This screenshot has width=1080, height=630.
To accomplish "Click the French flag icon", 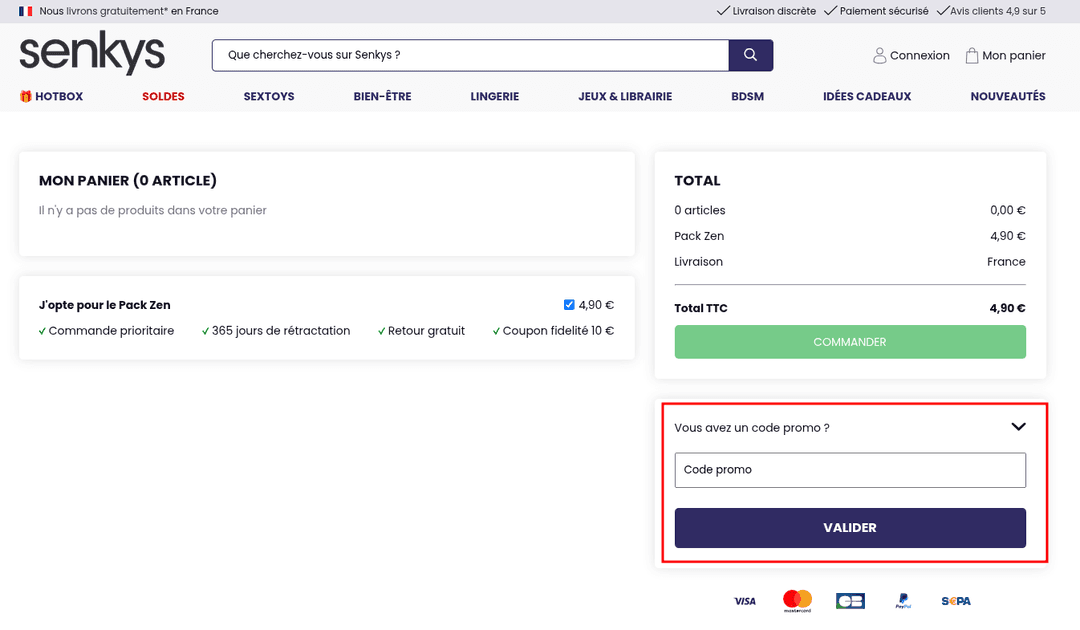I will [25, 11].
